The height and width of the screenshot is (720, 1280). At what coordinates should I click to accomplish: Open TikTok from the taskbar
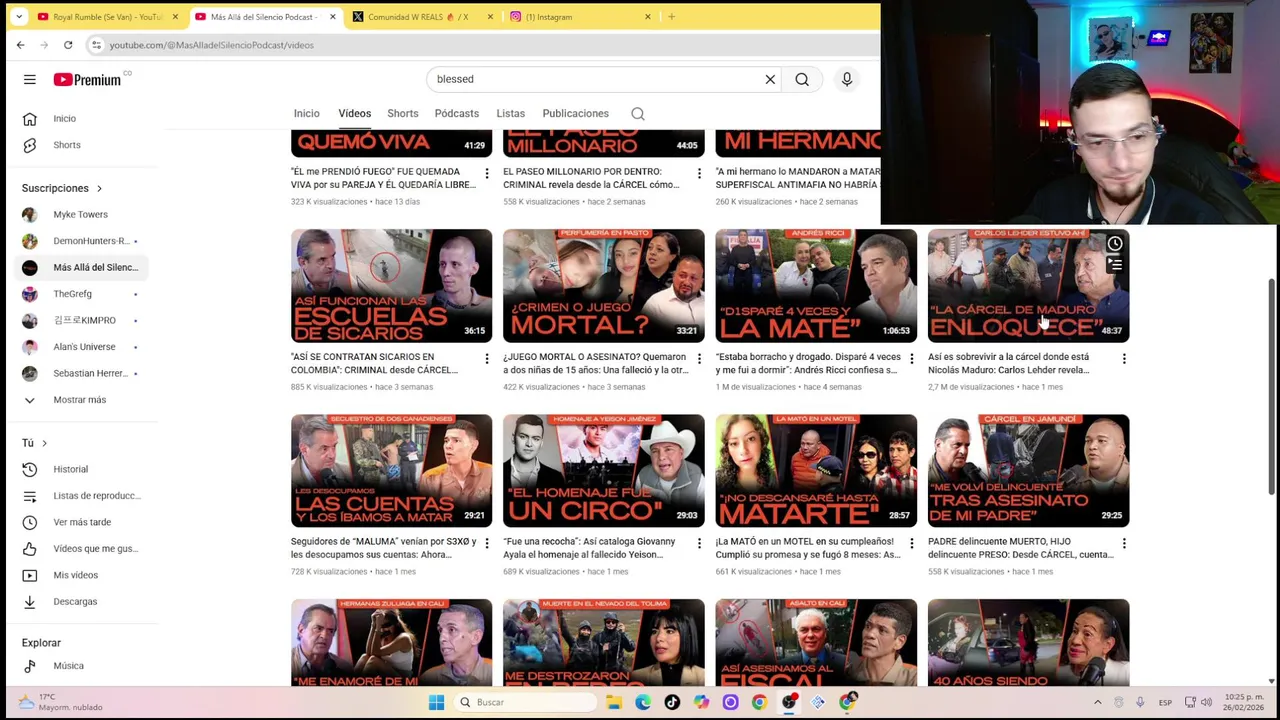point(672,702)
